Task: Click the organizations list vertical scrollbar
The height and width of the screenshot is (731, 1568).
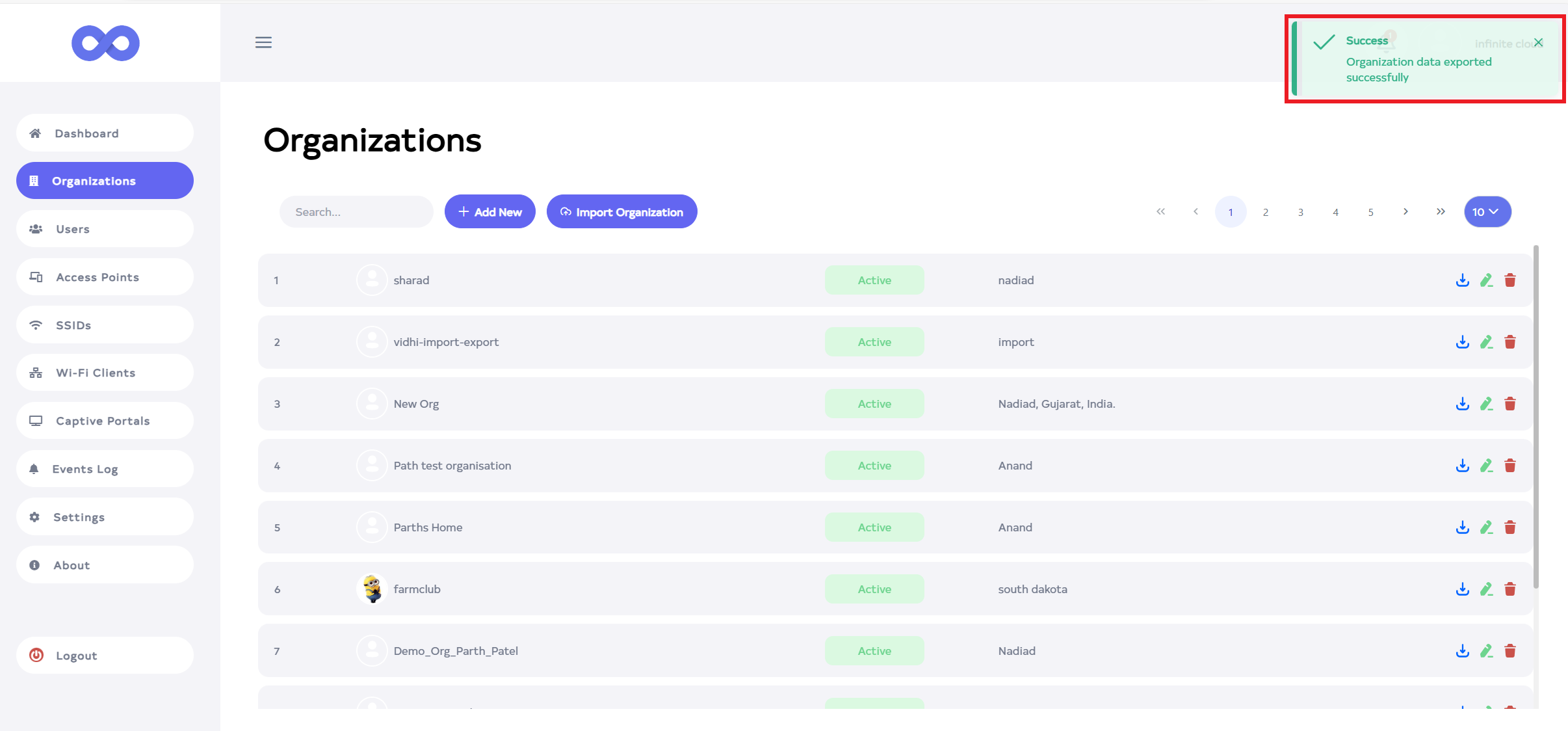Action: click(x=1535, y=416)
